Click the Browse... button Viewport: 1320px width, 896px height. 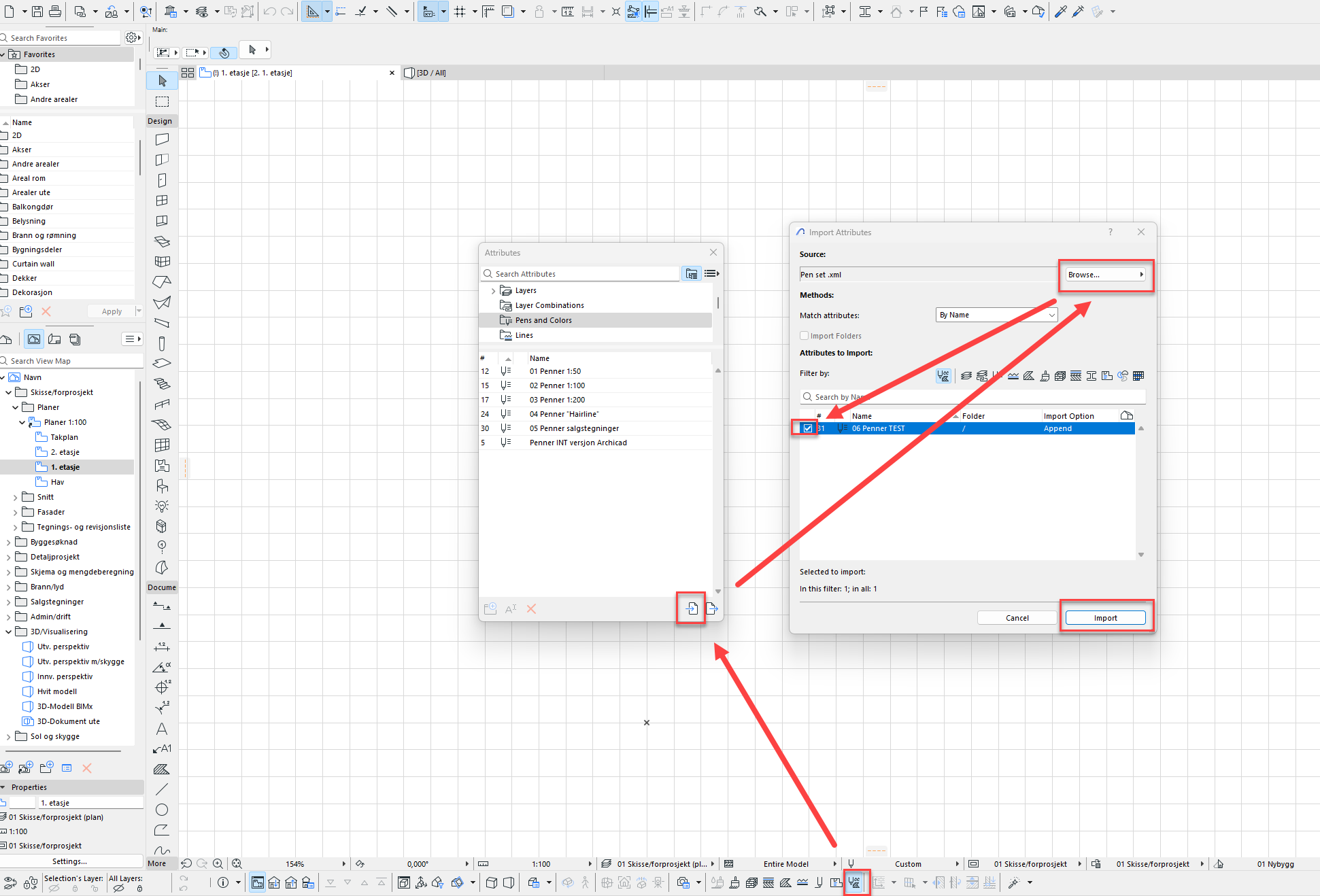pos(1105,275)
